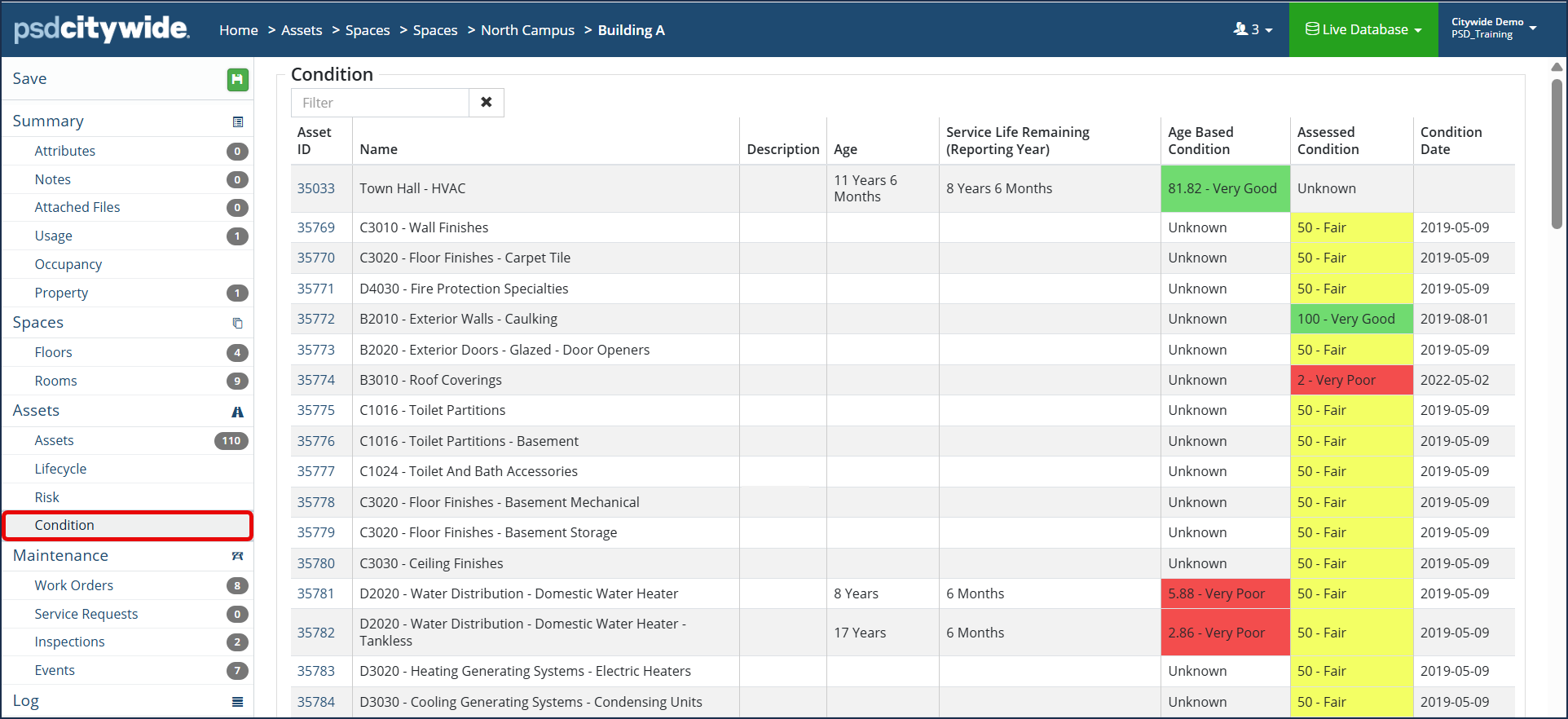Image resolution: width=1568 pixels, height=719 pixels.
Task: Open asset ID 35033 link
Action: pos(316,188)
